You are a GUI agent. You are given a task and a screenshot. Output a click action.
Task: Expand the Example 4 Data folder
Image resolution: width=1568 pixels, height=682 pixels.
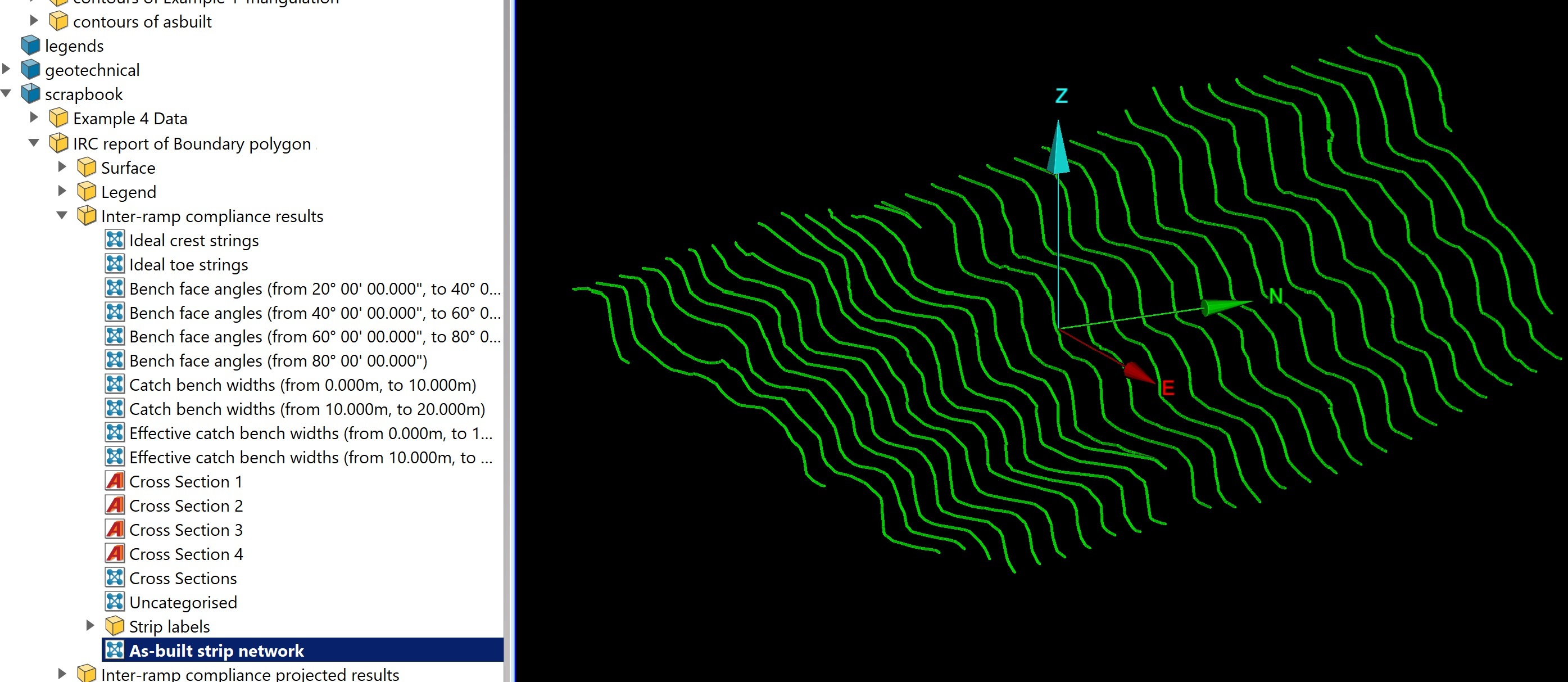click(34, 118)
